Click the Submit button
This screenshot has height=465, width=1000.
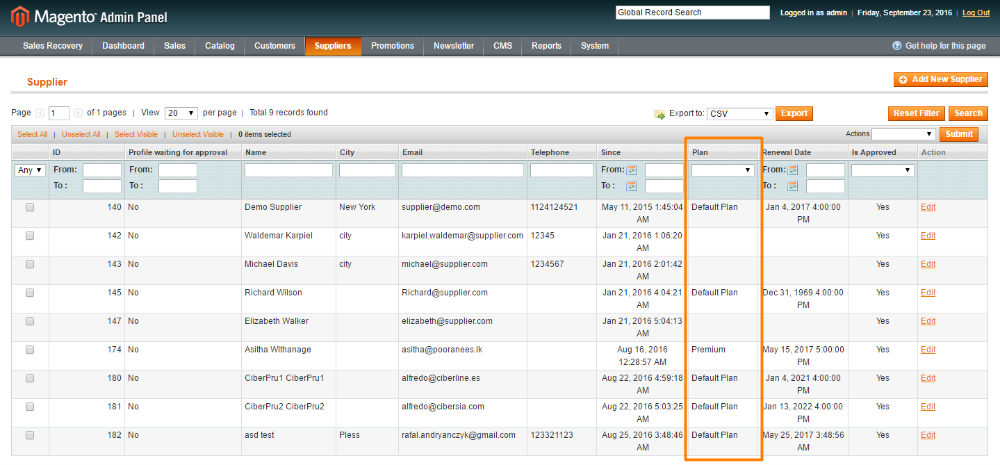point(959,134)
